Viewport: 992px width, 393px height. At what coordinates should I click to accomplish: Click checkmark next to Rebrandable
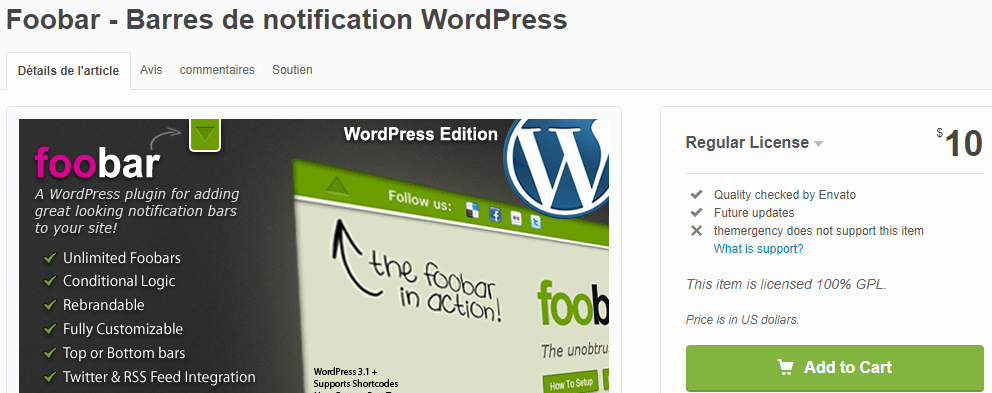click(x=49, y=304)
